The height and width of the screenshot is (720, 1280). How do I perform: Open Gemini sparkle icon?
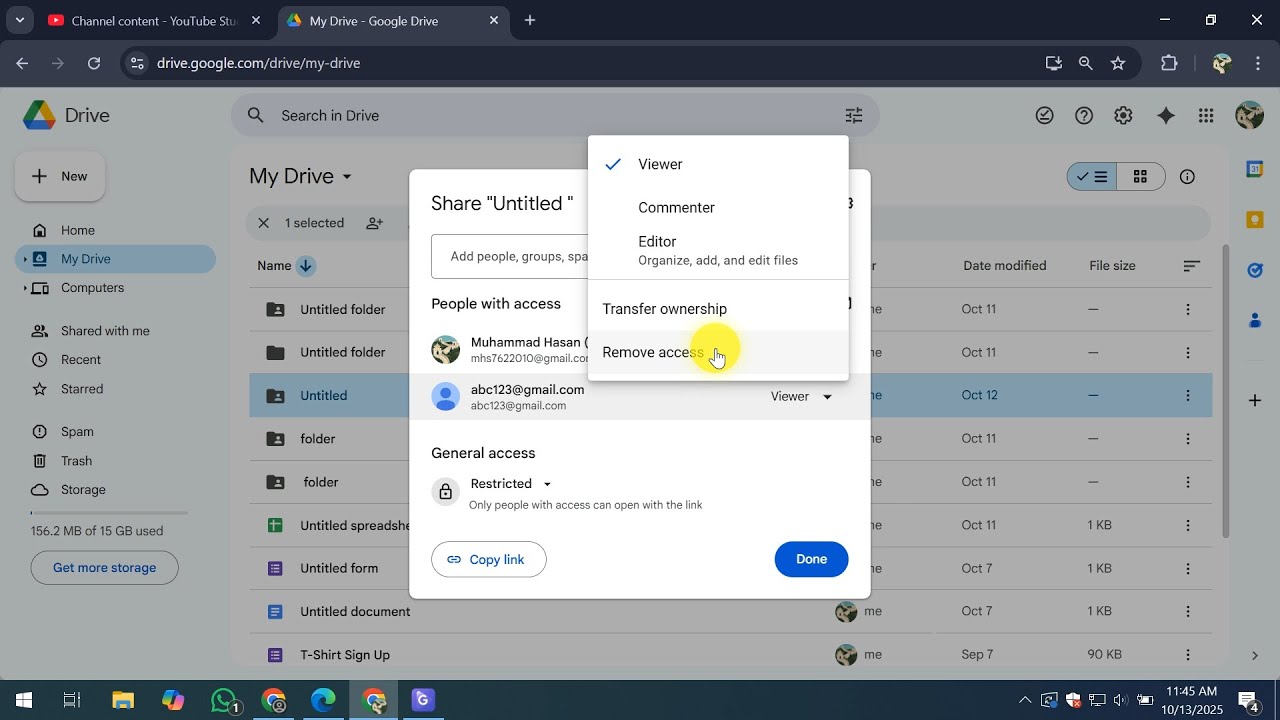click(1166, 116)
